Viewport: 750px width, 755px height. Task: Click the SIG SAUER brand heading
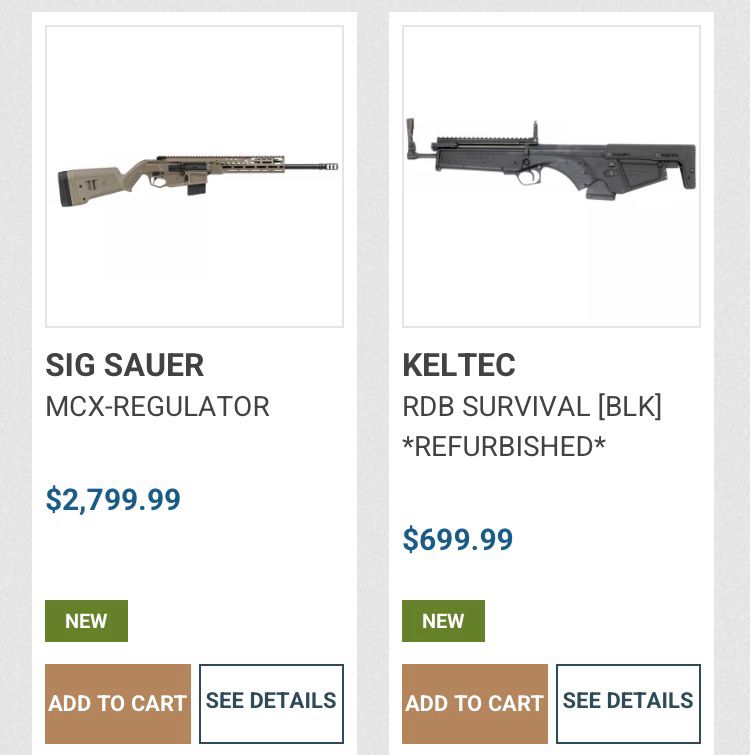pyautogui.click(x=125, y=365)
